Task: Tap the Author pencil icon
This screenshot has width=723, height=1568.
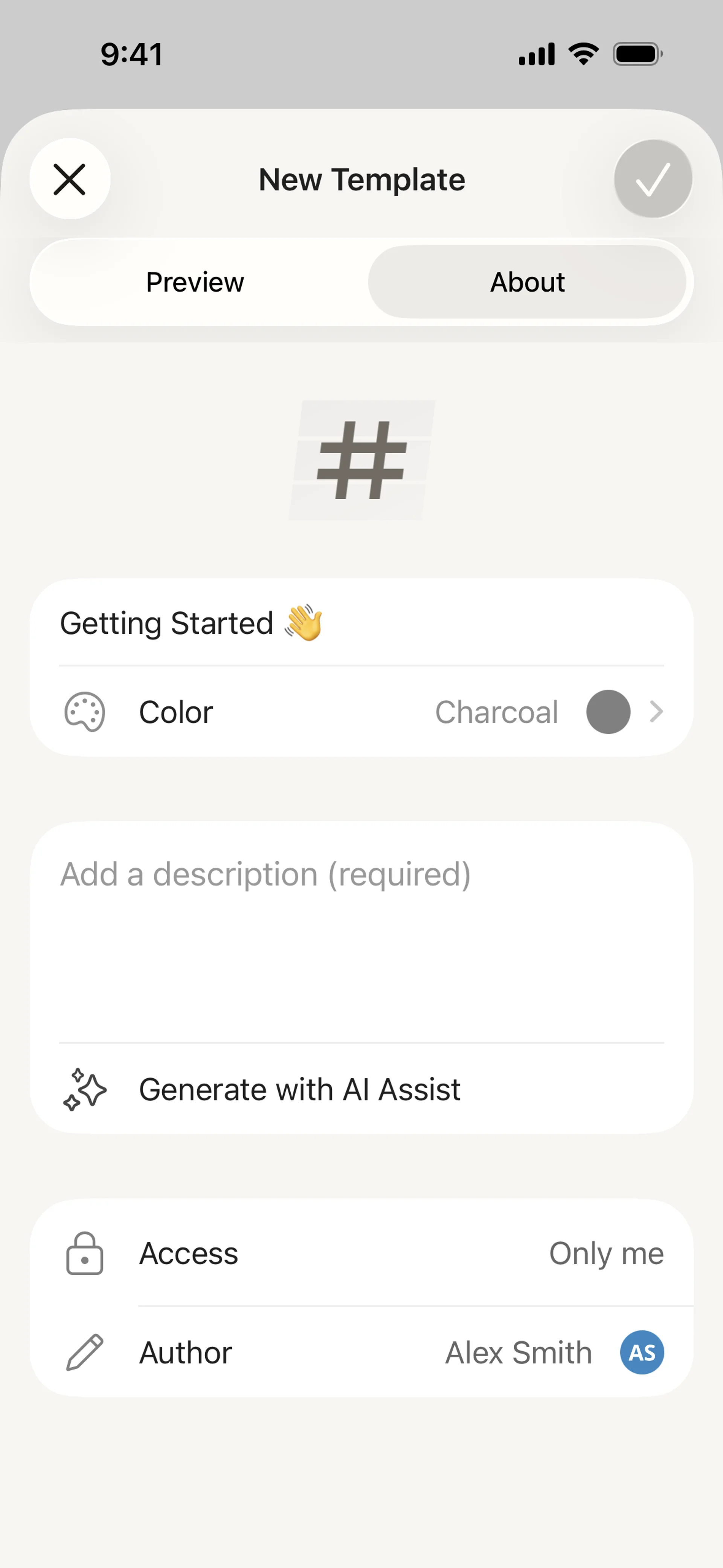Action: (85, 1353)
